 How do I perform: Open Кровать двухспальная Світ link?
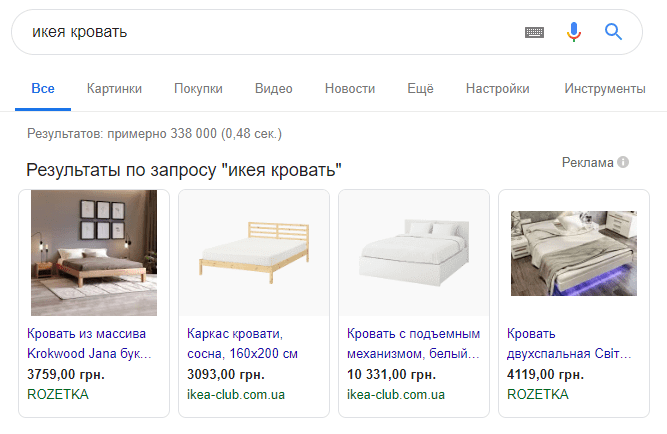click(569, 343)
